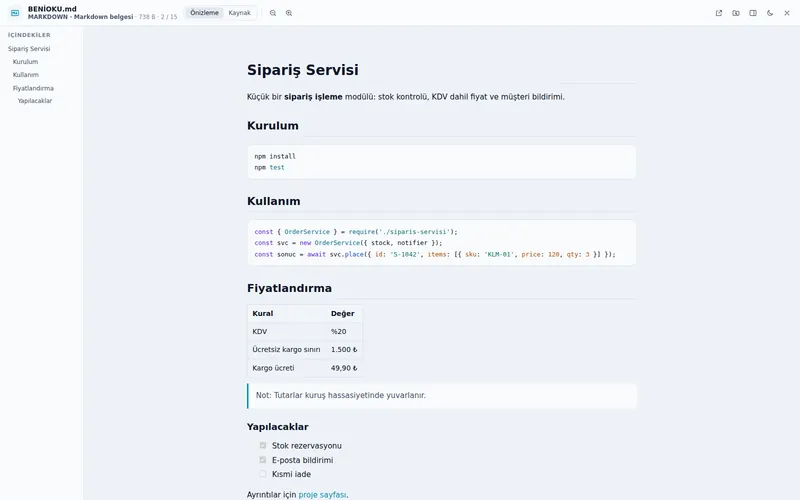800x500 pixels.
Task: Switch to Önizleme tab
Action: [x=204, y=13]
